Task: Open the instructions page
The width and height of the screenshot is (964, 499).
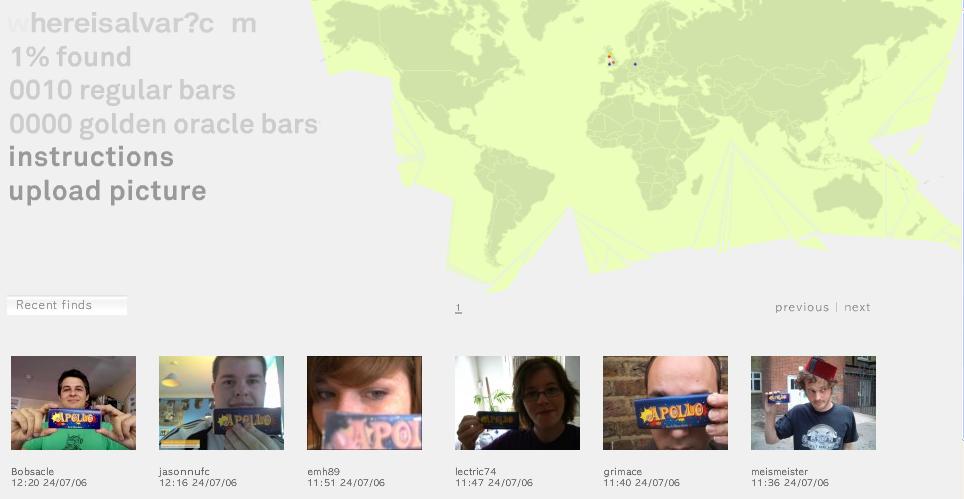Action: 92,157
